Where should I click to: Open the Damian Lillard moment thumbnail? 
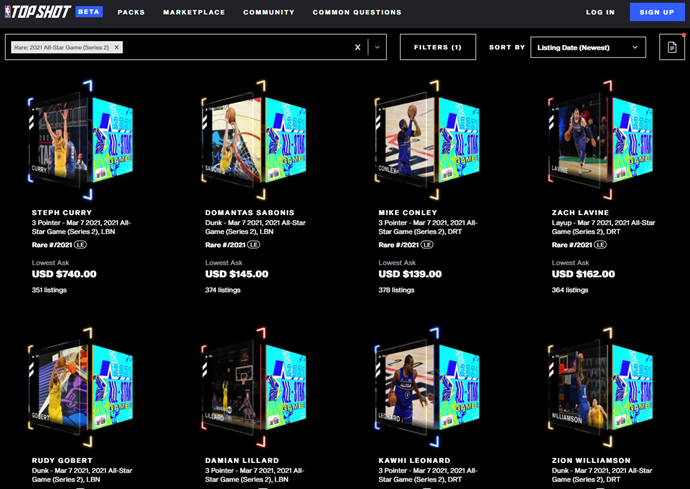pos(255,387)
